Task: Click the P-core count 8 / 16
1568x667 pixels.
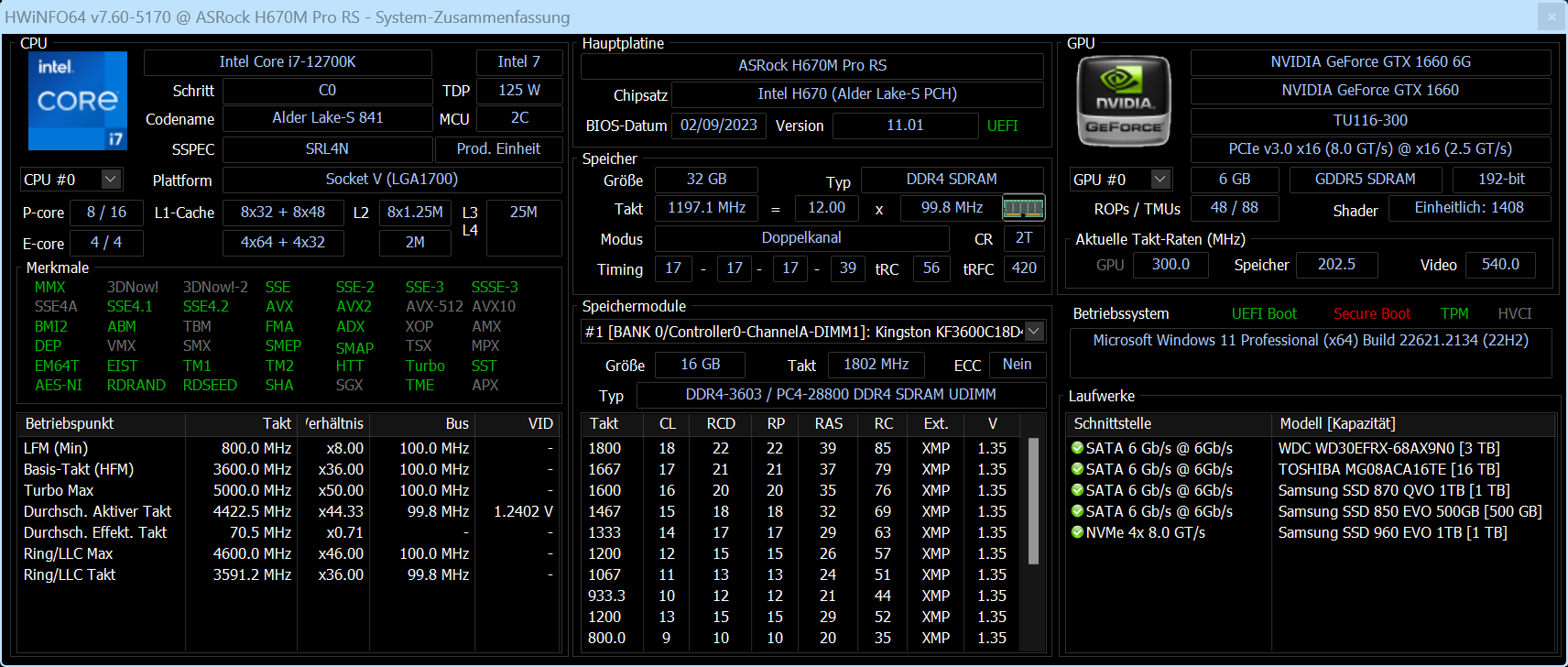Action: 107,213
